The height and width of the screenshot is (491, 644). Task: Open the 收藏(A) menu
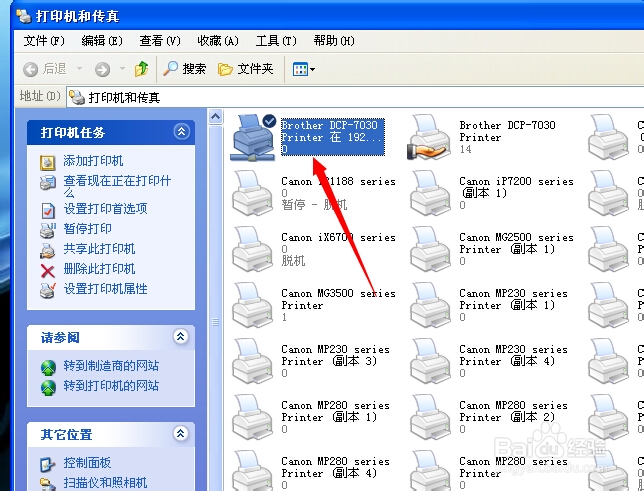tap(218, 41)
